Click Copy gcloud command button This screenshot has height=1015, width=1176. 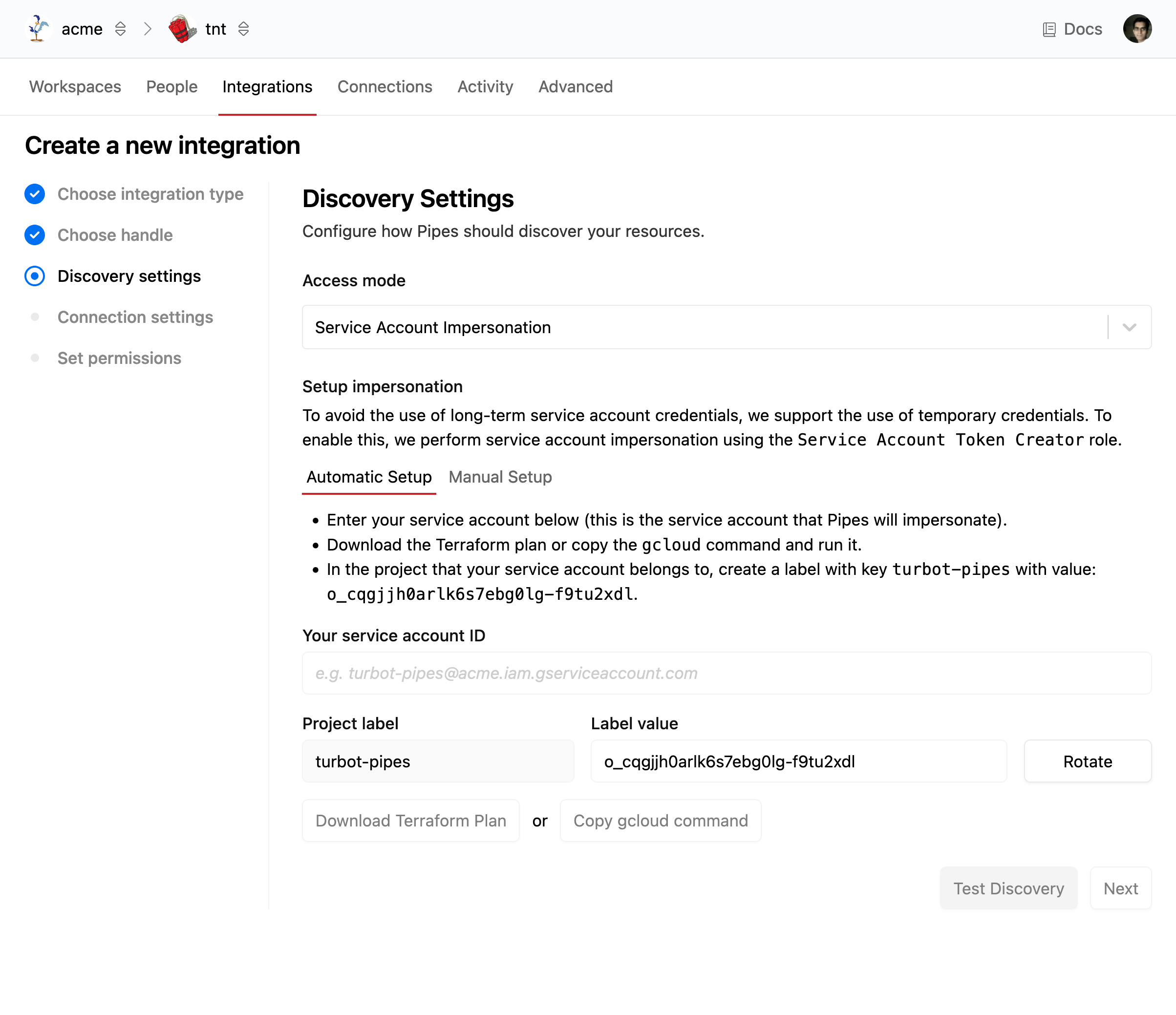[660, 821]
